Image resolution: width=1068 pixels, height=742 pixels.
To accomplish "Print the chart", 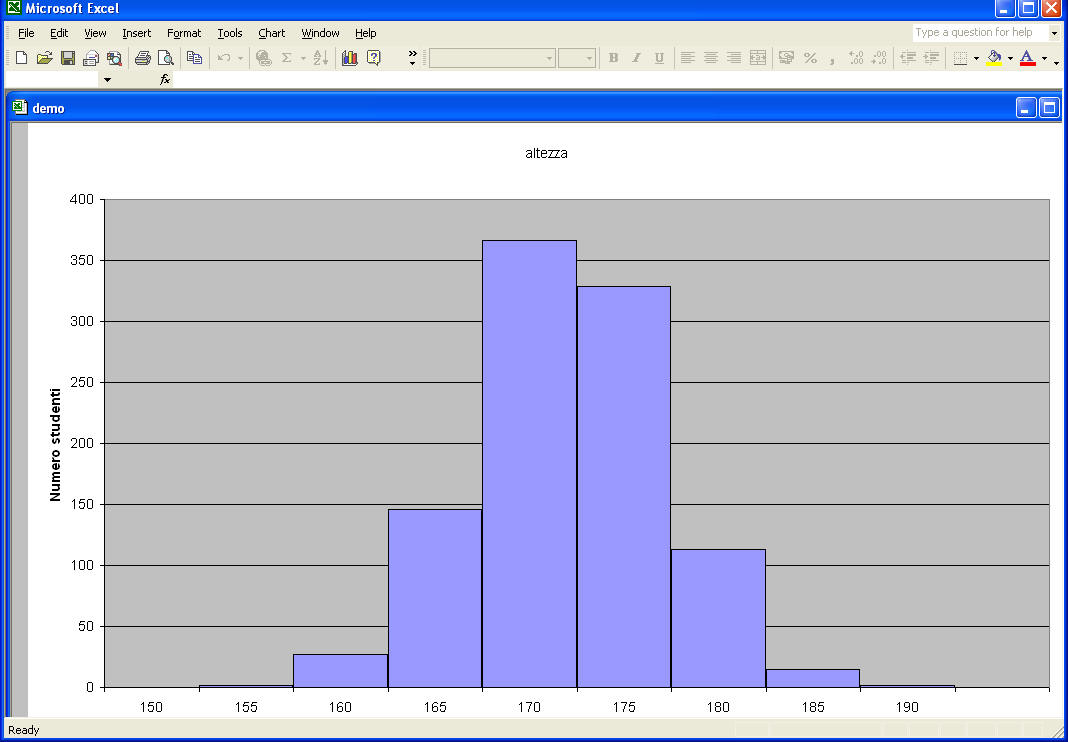I will (x=141, y=58).
